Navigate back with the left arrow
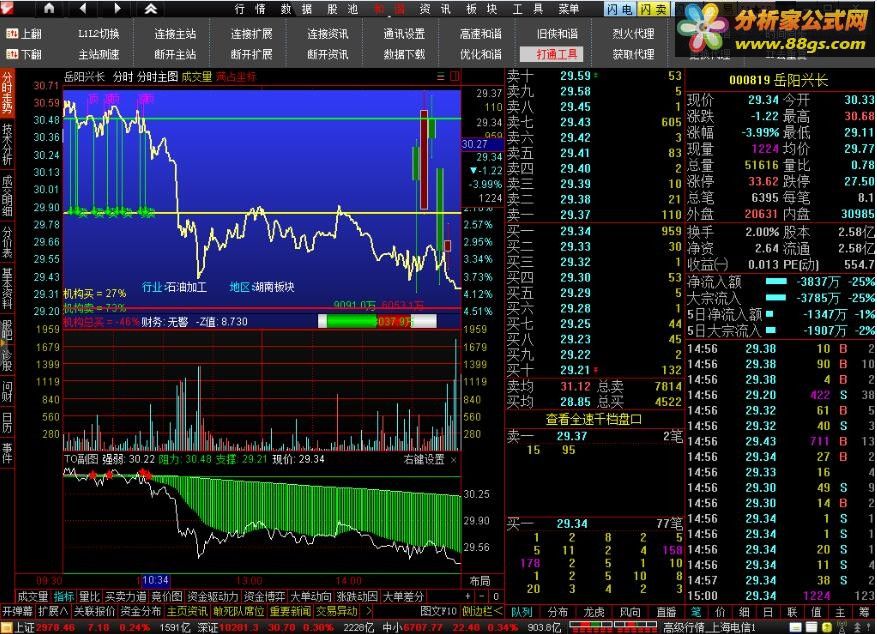This screenshot has width=877, height=634. [x=83, y=8]
